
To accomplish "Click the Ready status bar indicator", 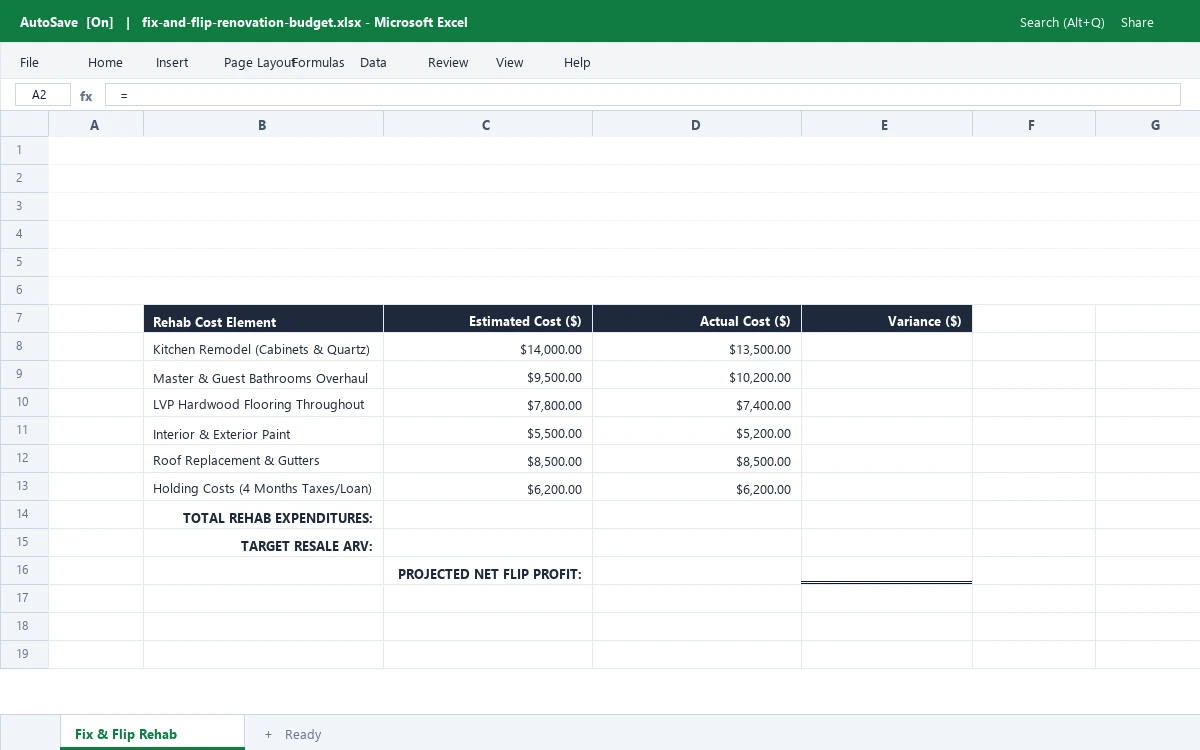I will 303,734.
